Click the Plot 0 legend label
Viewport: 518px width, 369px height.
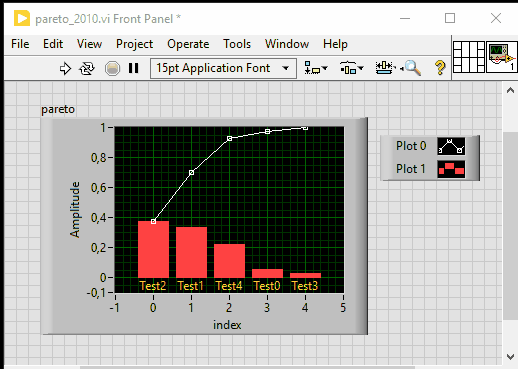411,146
